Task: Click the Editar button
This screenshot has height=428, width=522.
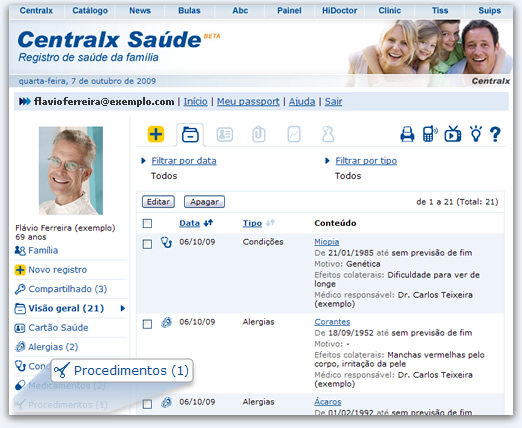Action: [x=158, y=202]
